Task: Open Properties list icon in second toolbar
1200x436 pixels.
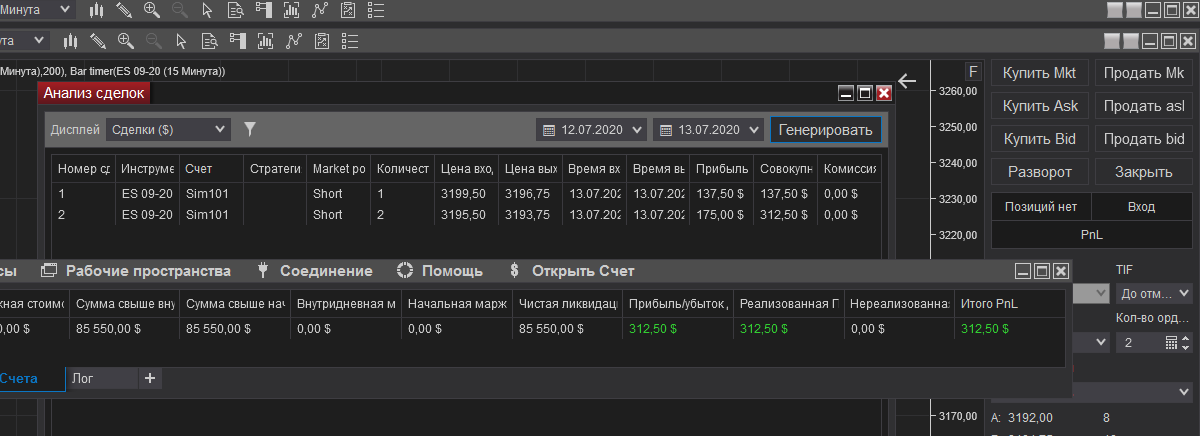Action: coord(350,41)
